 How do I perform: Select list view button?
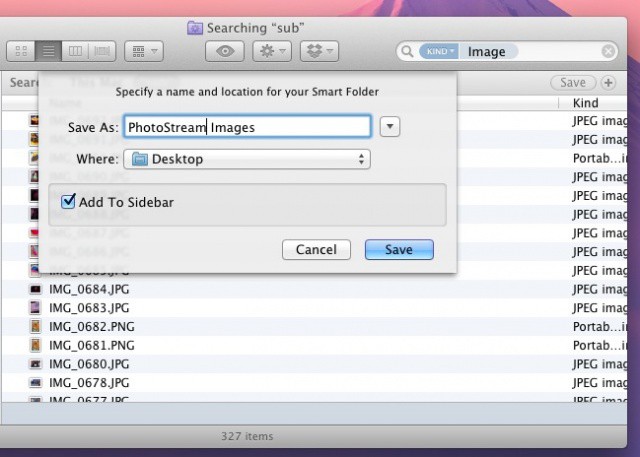coord(47,51)
